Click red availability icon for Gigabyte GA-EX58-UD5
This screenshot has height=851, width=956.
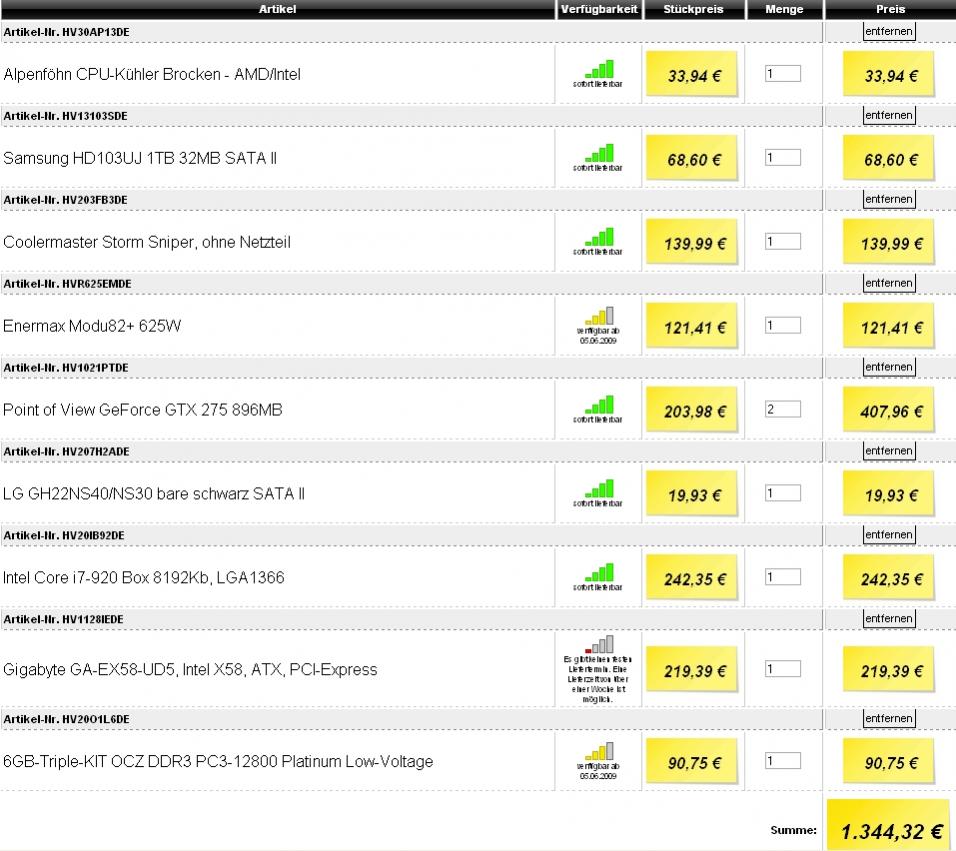tap(599, 644)
